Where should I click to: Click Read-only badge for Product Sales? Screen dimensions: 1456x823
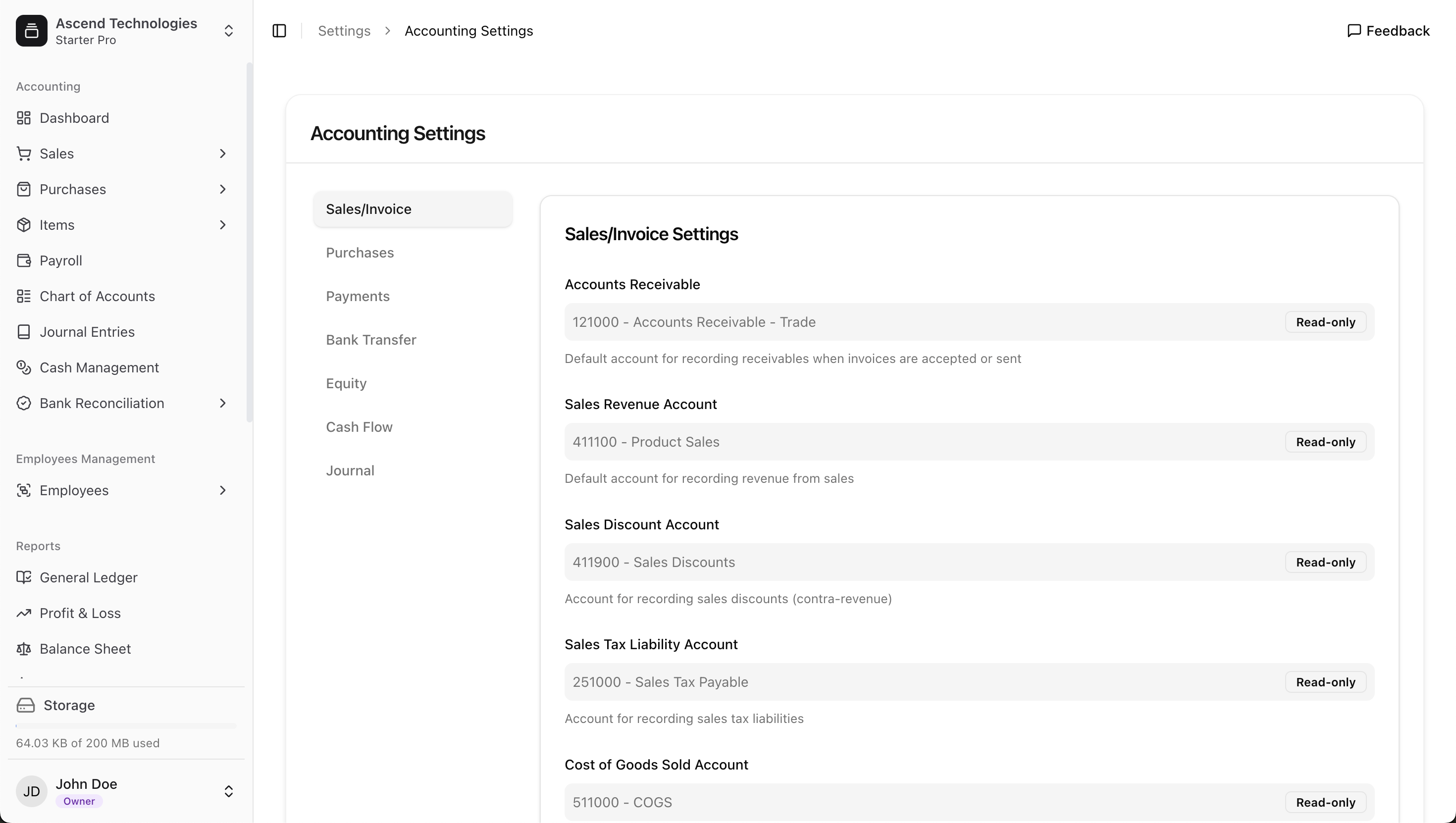tap(1325, 441)
